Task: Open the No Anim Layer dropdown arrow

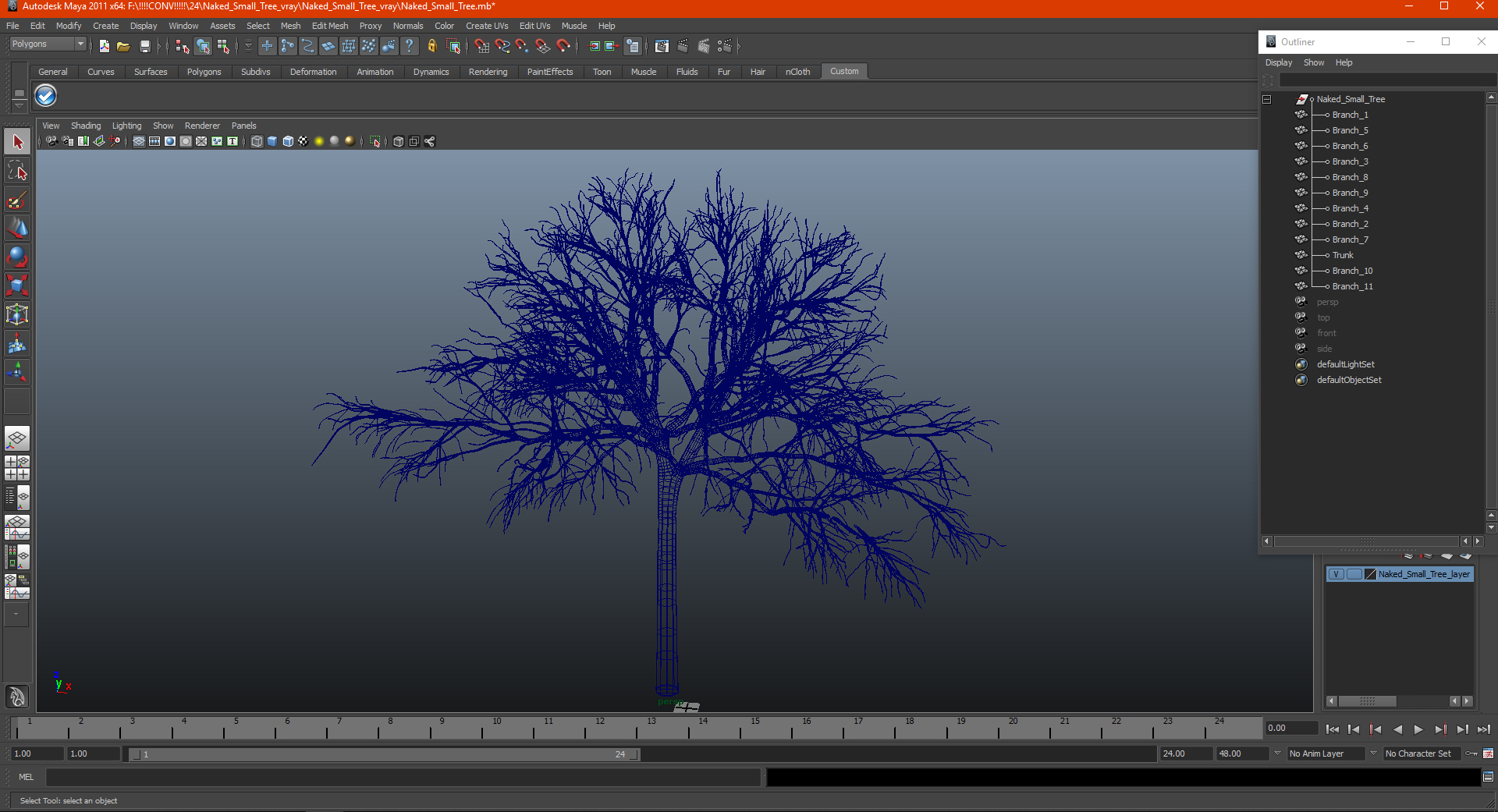Action: [x=1277, y=753]
